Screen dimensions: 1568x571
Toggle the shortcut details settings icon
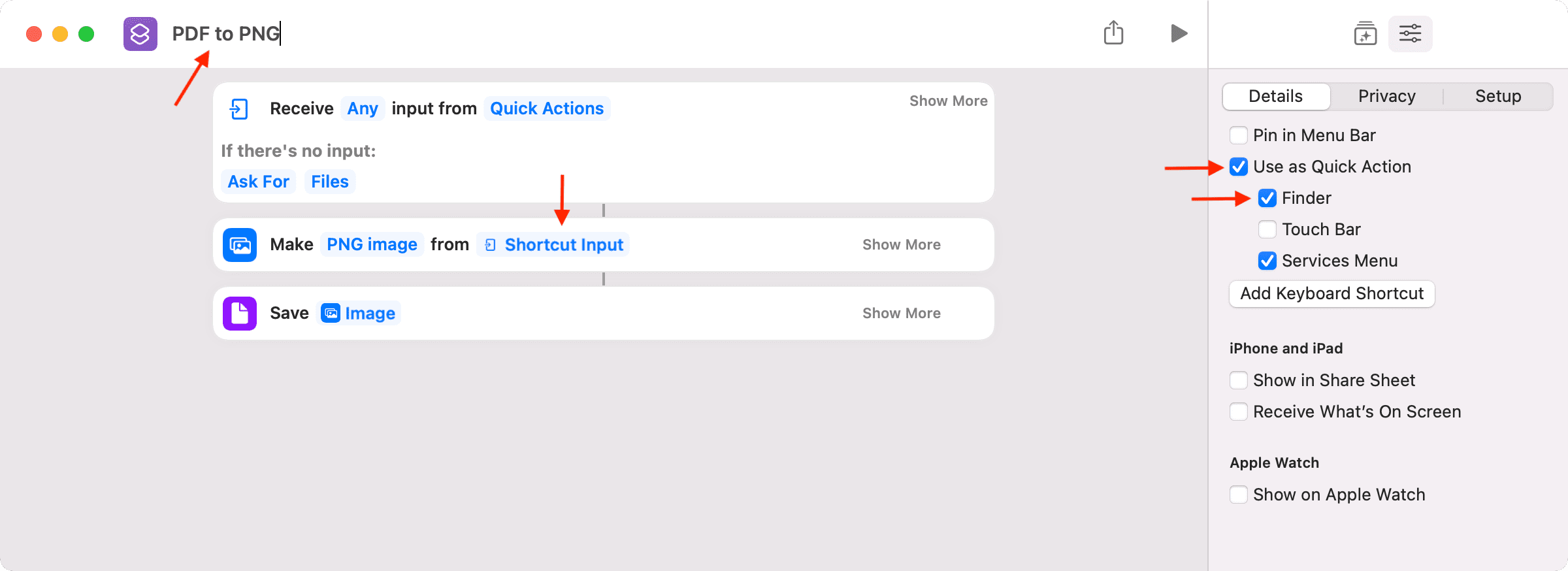click(1410, 33)
